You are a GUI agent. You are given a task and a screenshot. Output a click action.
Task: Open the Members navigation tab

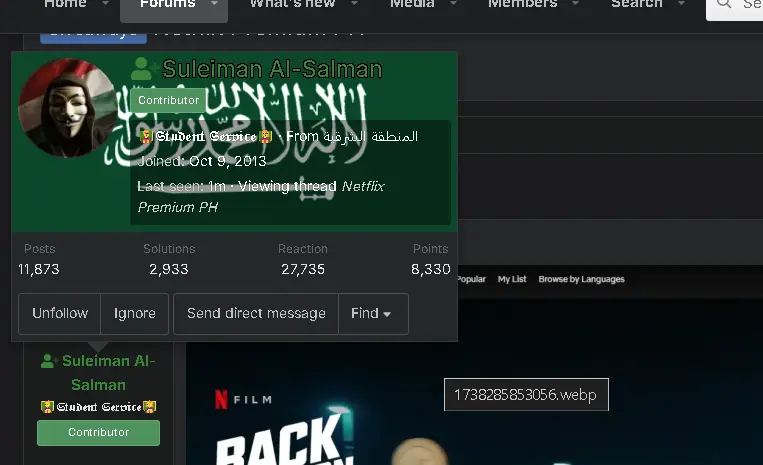523,4
